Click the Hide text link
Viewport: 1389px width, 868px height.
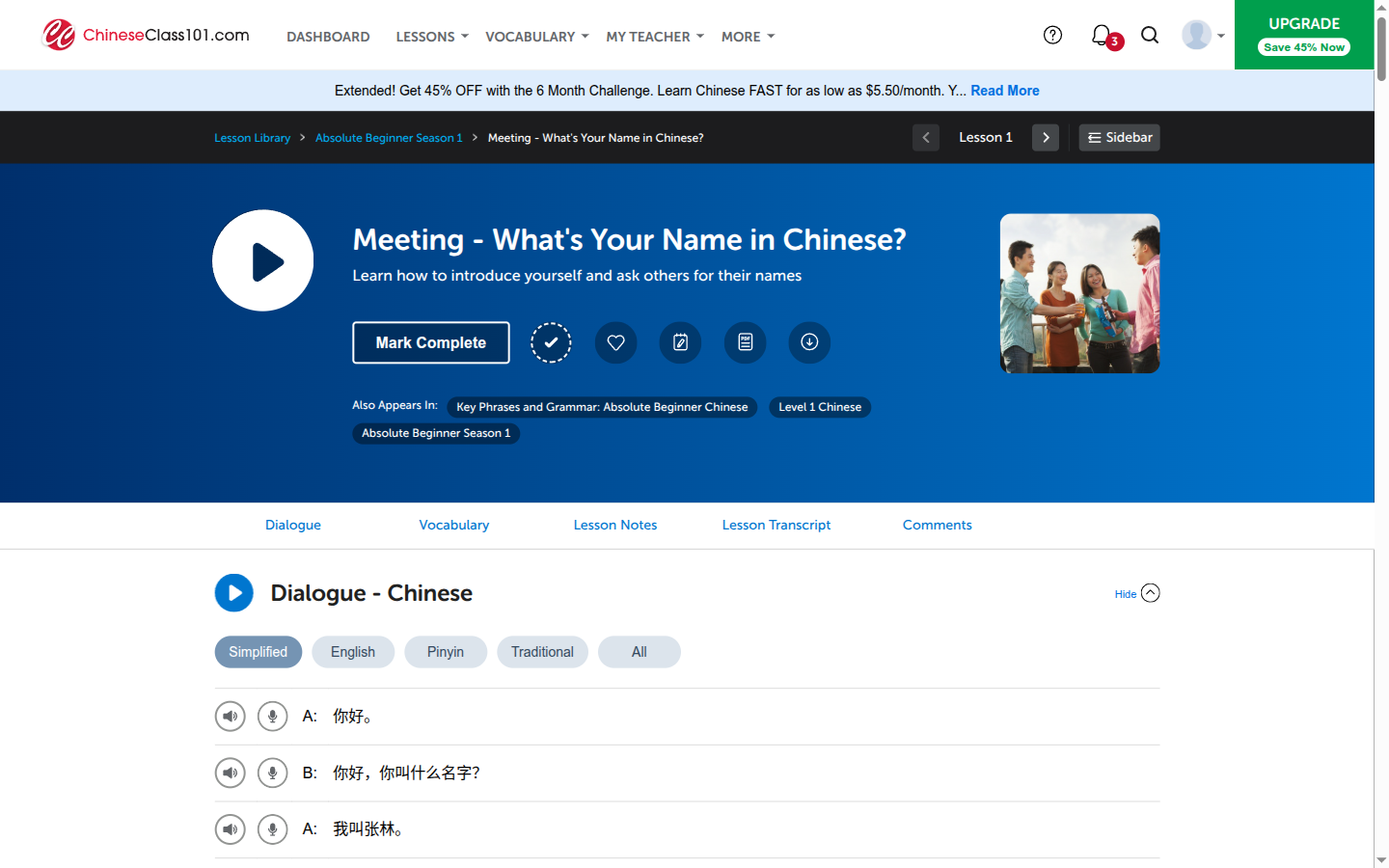coord(1125,594)
